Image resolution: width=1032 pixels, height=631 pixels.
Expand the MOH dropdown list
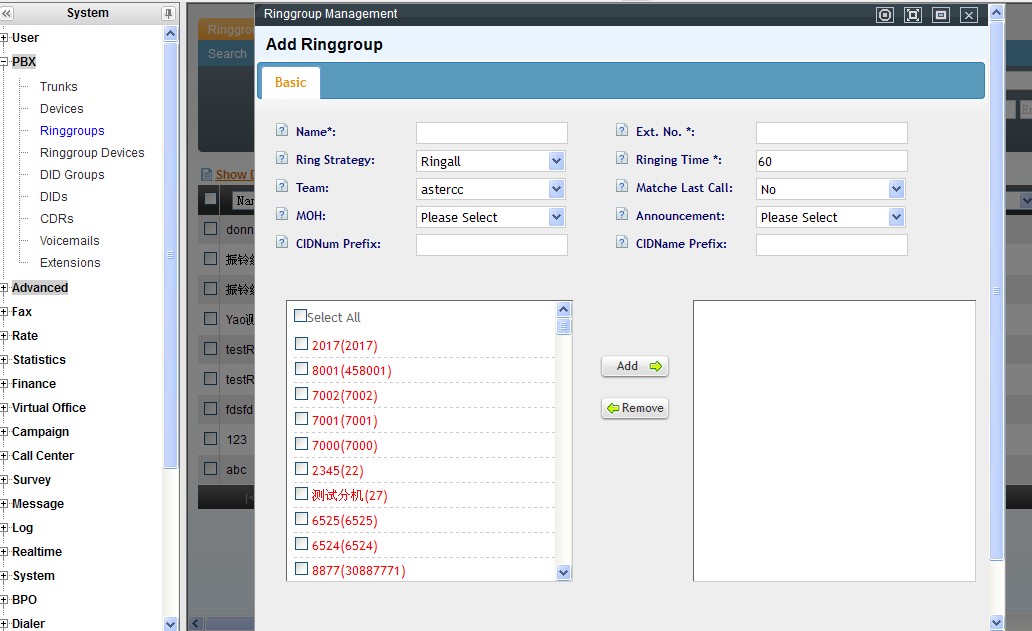557,217
